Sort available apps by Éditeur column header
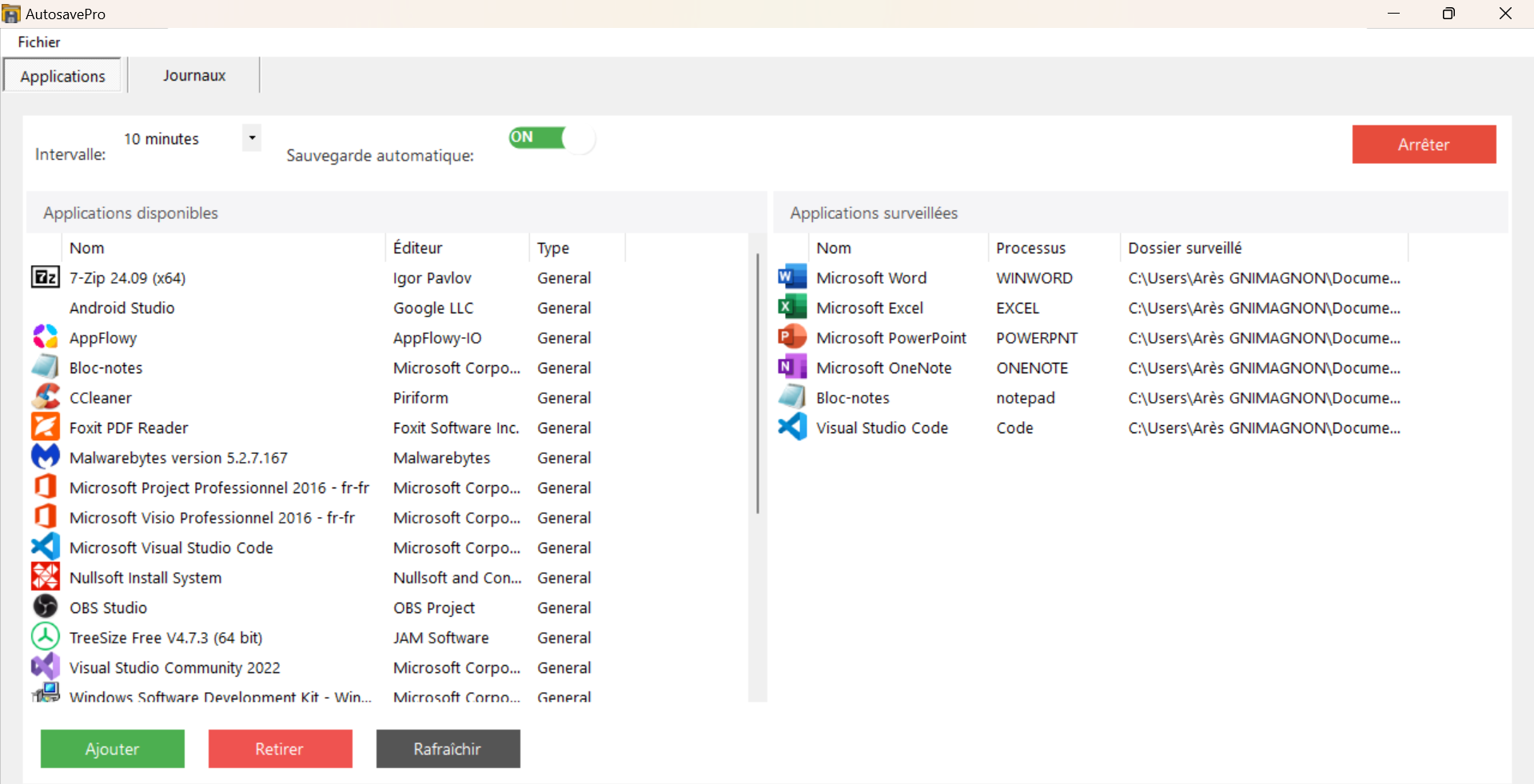 457,248
